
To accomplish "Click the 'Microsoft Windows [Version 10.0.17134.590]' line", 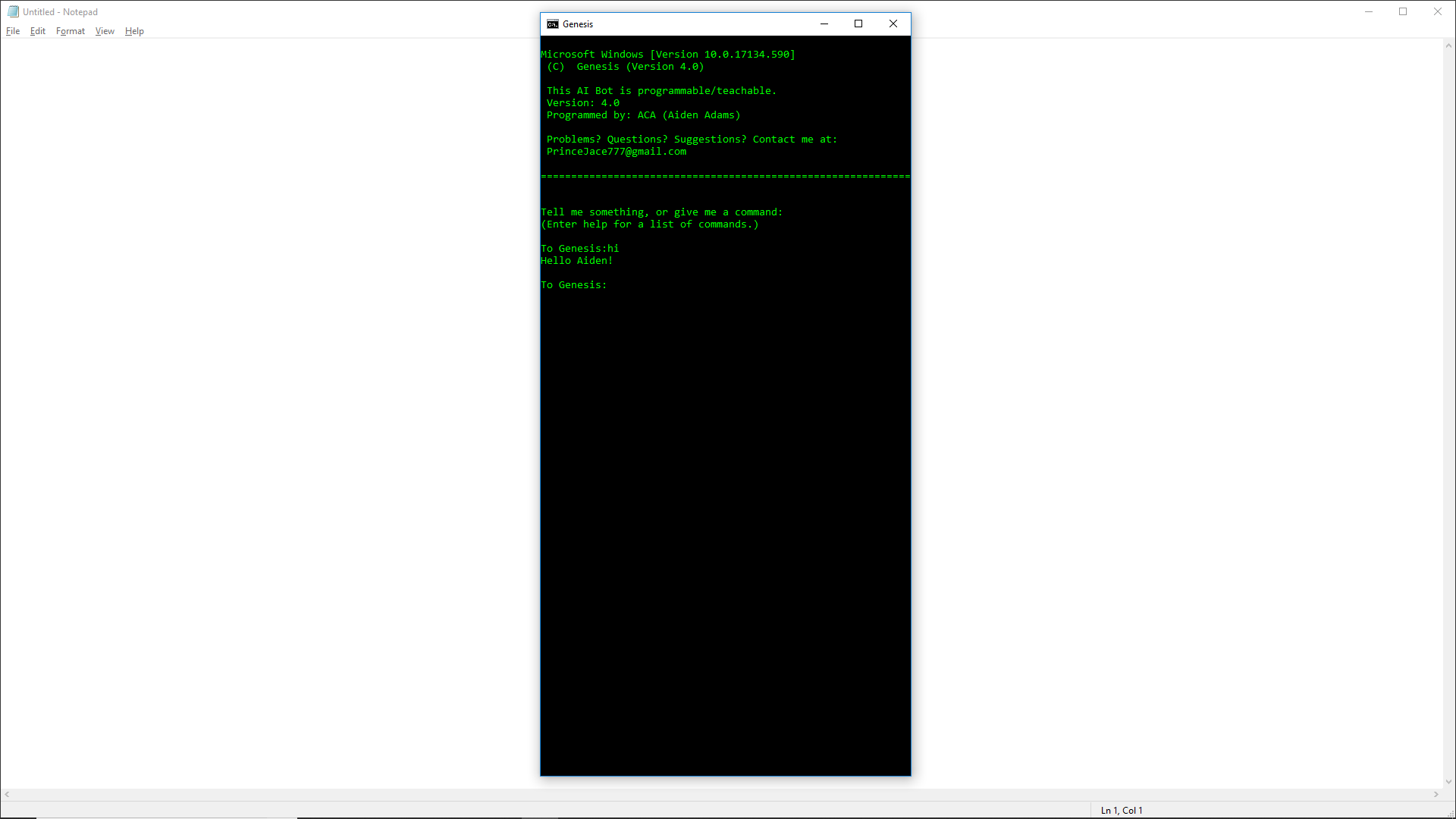I will 668,55.
